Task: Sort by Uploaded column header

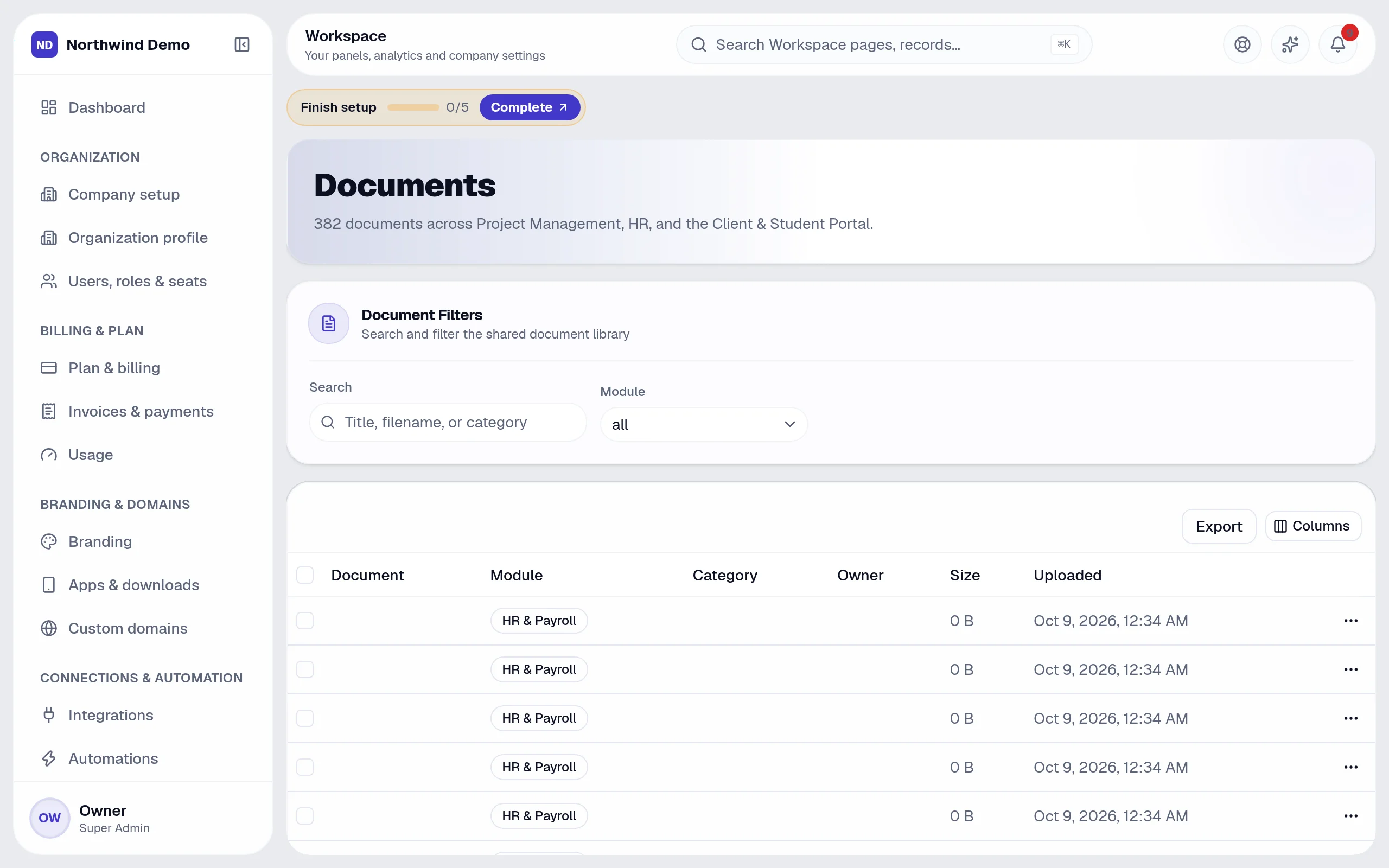Action: point(1067,575)
